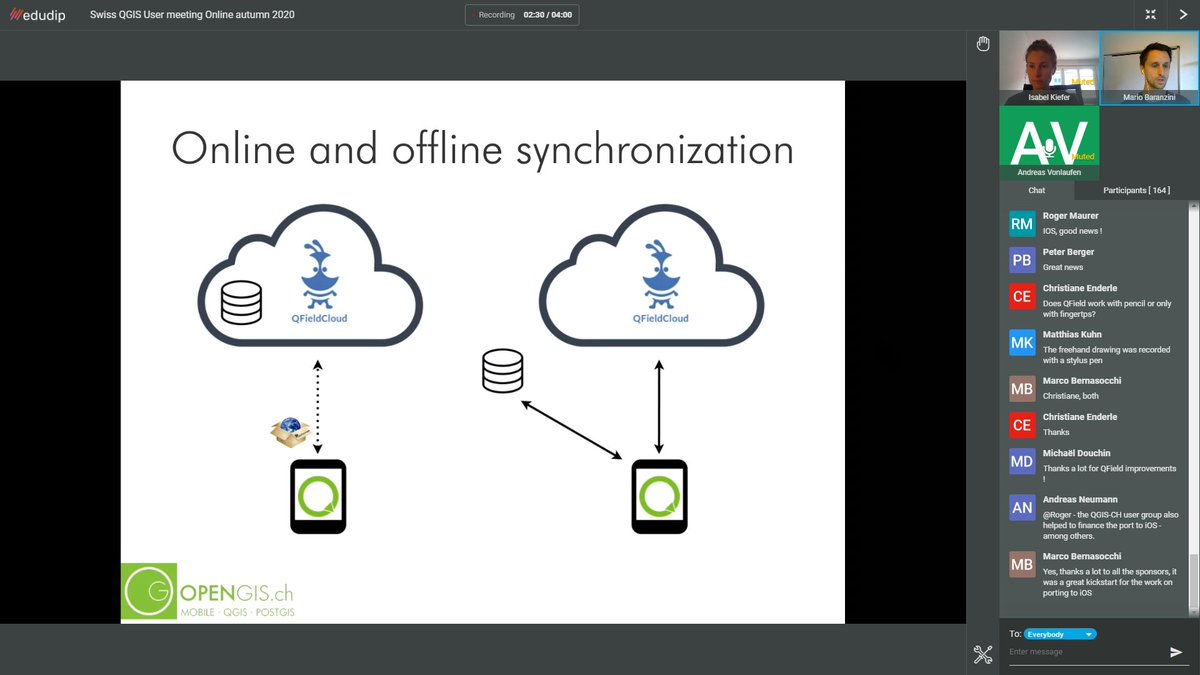
Task: Click the name Andreas Neumann in chat
Action: point(1080,499)
